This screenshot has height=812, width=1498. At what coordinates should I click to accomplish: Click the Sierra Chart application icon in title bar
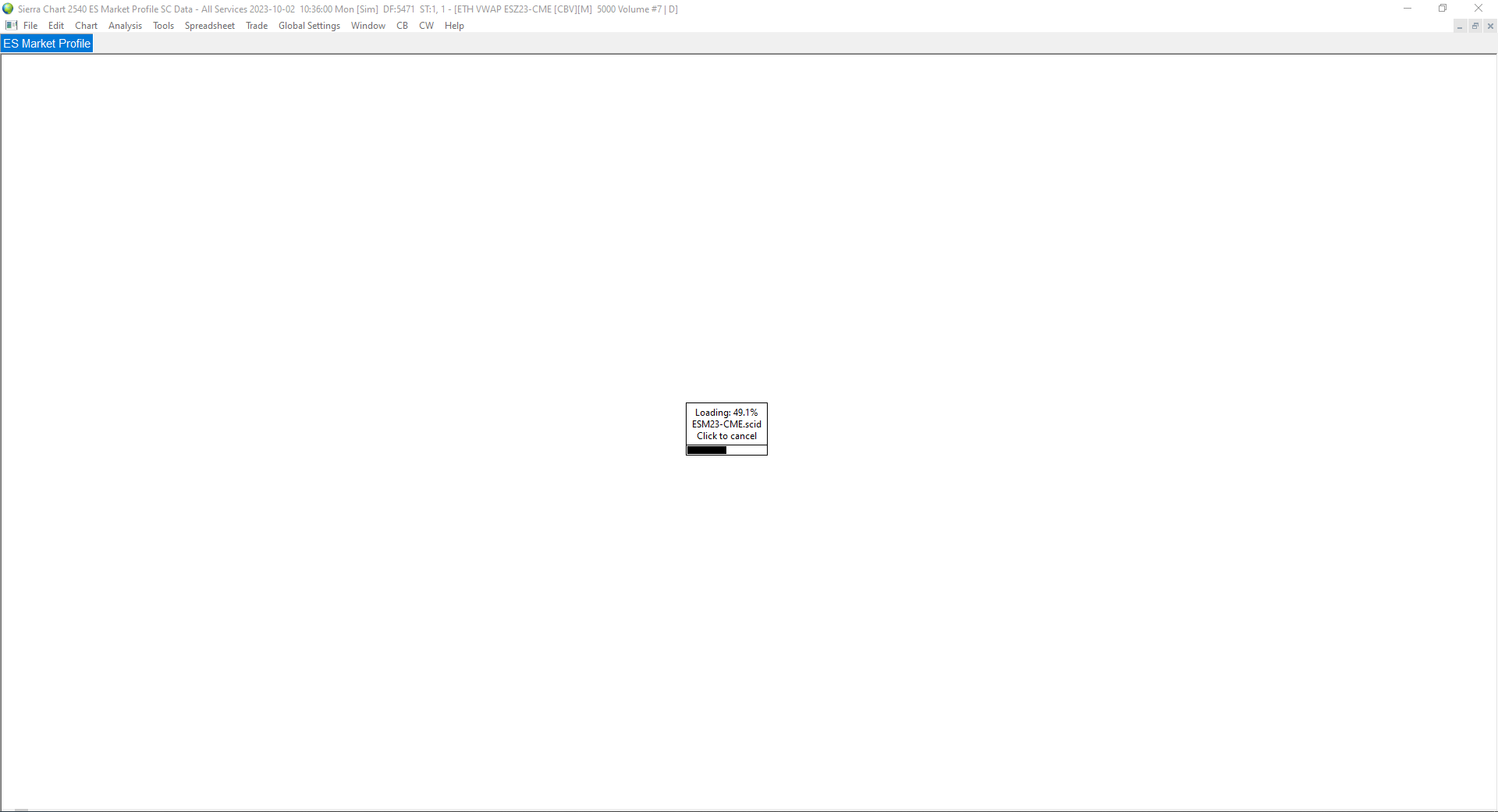[9, 9]
